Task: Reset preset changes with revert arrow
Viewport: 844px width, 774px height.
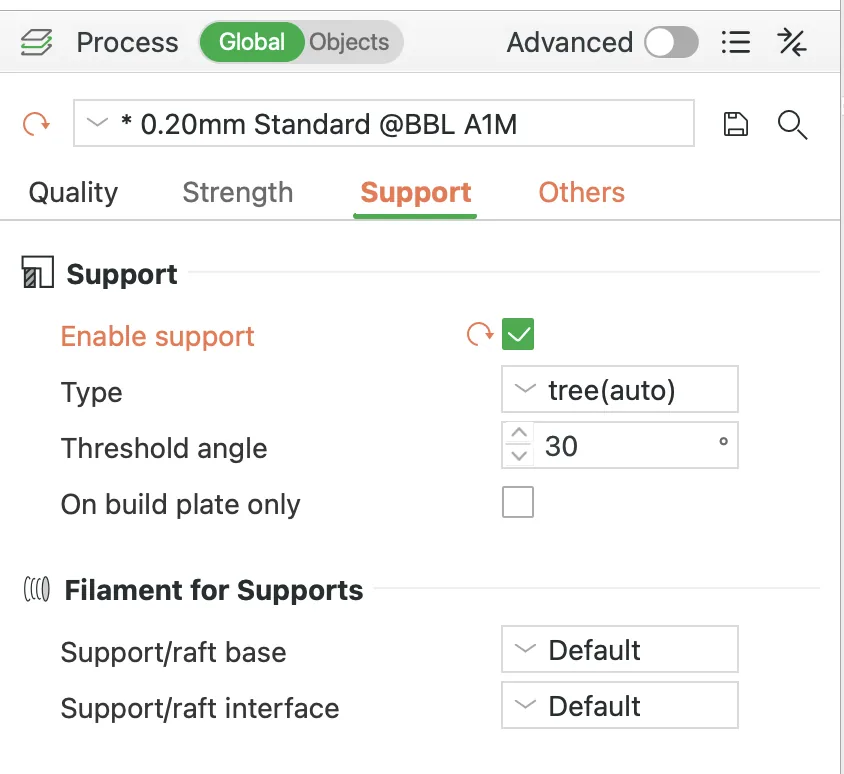Action: [x=37, y=124]
